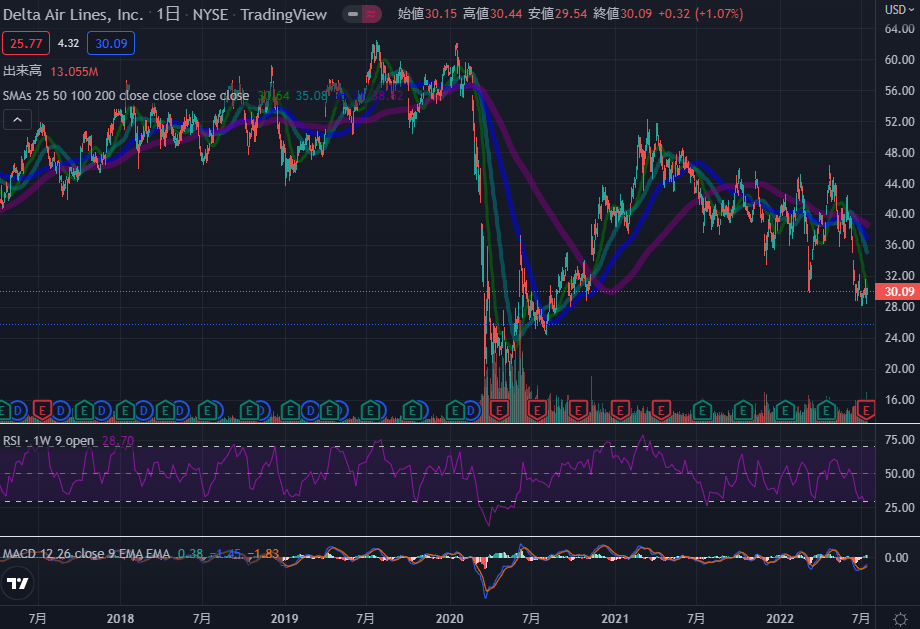The width and height of the screenshot is (920, 629).
Task: Select the MACD 12 26 close indicator legend
Action: click(86, 553)
